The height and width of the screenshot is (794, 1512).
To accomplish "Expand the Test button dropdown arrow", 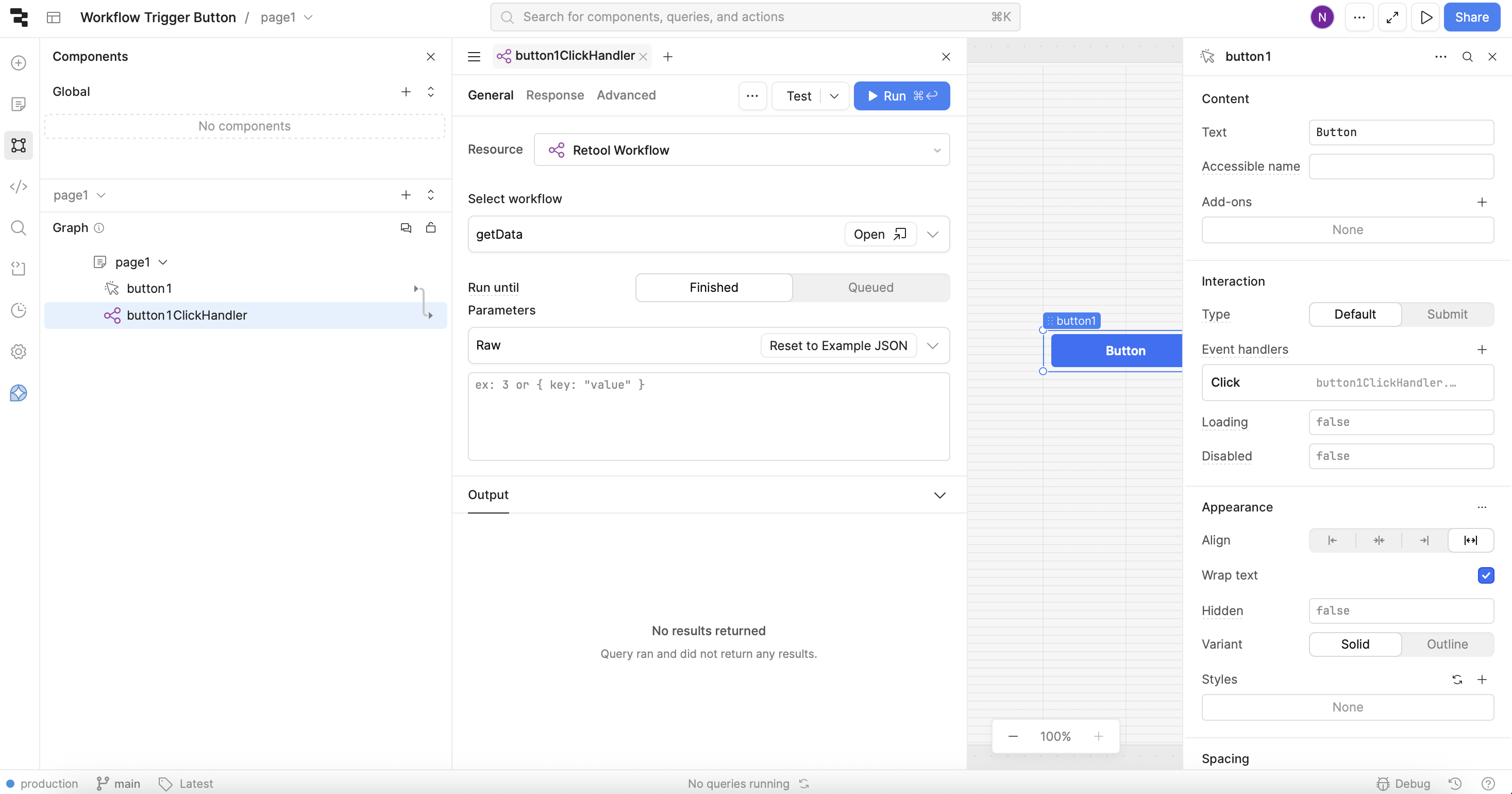I will pyautogui.click(x=834, y=96).
